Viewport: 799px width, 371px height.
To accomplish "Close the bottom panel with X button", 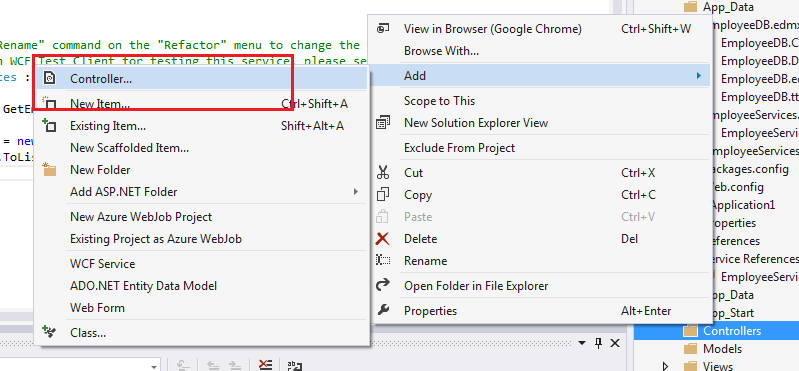I will pyautogui.click(x=615, y=343).
